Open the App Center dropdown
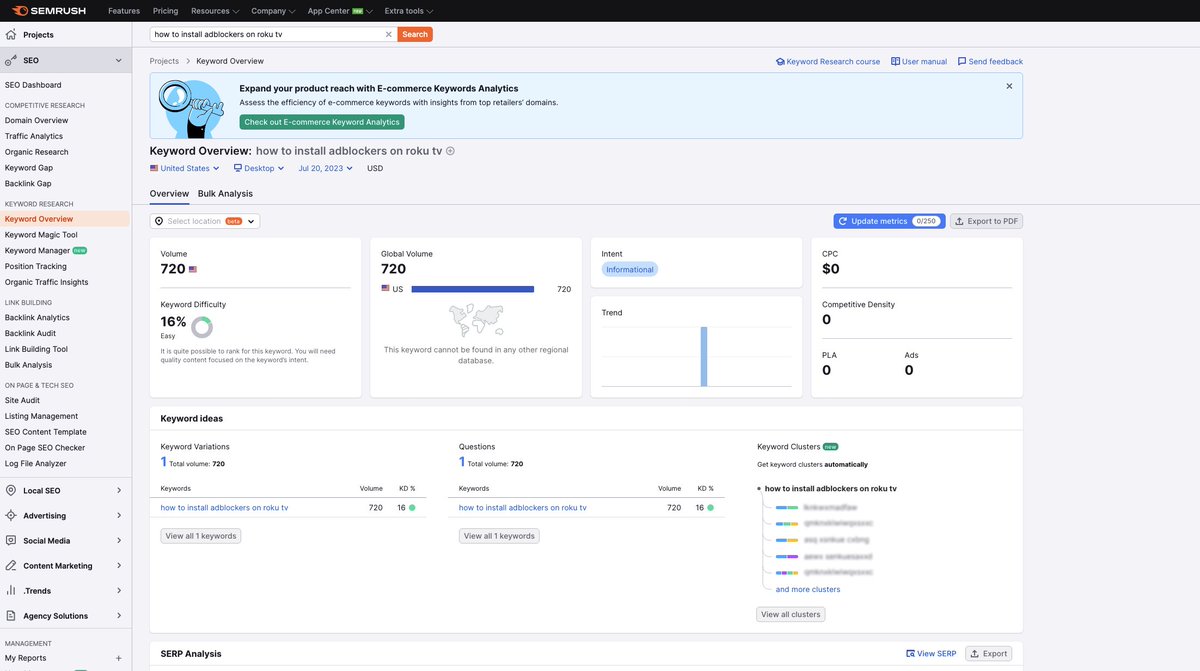1200x671 pixels. [x=340, y=11]
